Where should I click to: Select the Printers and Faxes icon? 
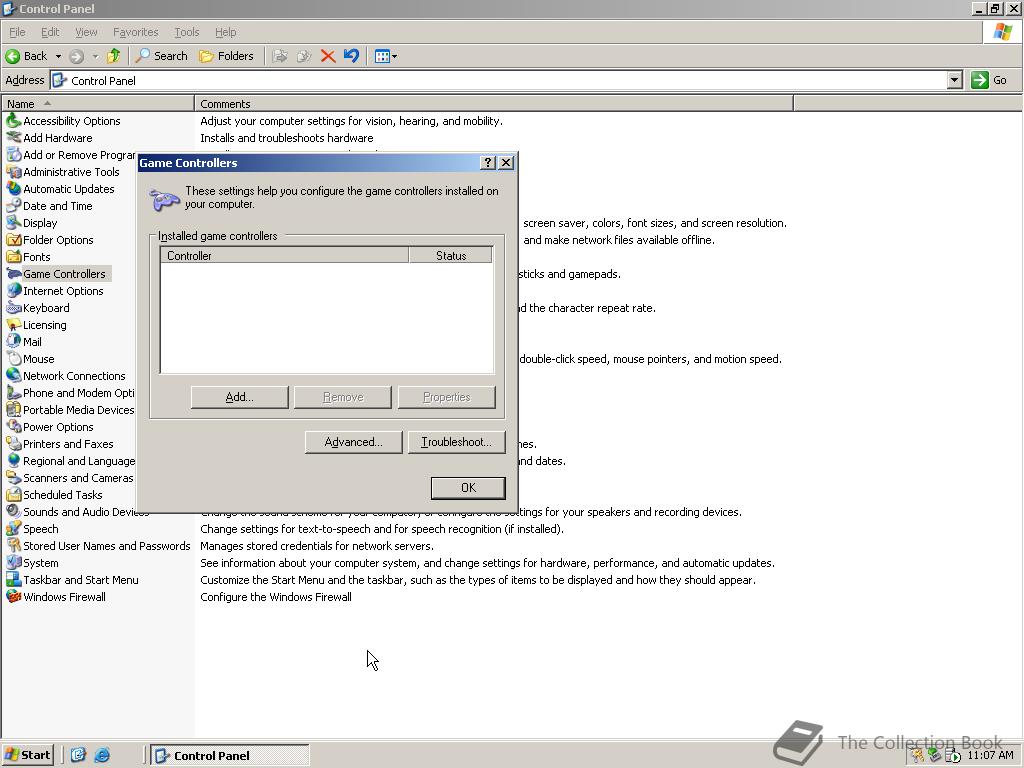13,443
